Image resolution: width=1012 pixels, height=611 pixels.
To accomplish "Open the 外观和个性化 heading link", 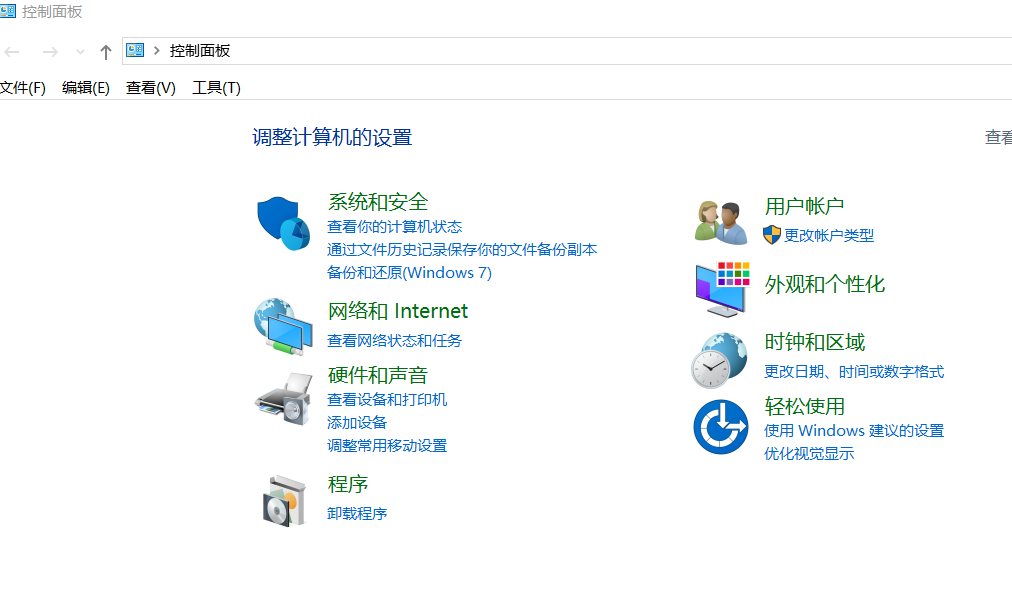I will 824,285.
